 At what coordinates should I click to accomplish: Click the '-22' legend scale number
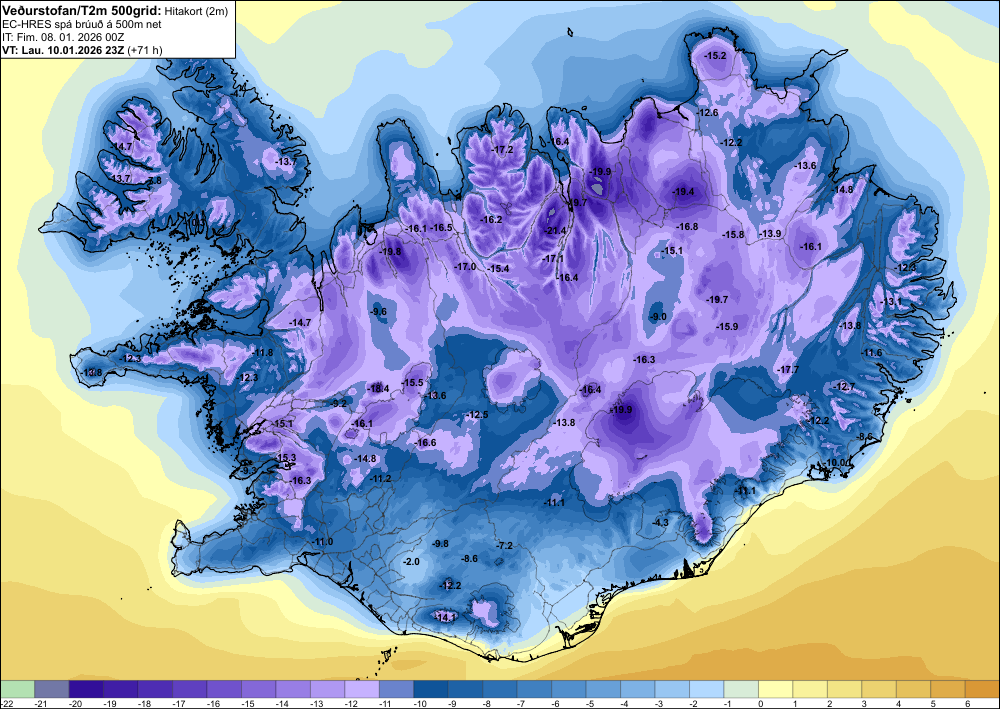coord(6,703)
